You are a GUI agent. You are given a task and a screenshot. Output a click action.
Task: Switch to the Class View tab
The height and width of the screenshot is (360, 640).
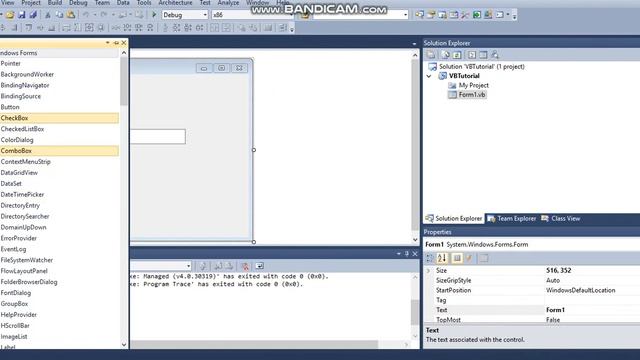561,219
